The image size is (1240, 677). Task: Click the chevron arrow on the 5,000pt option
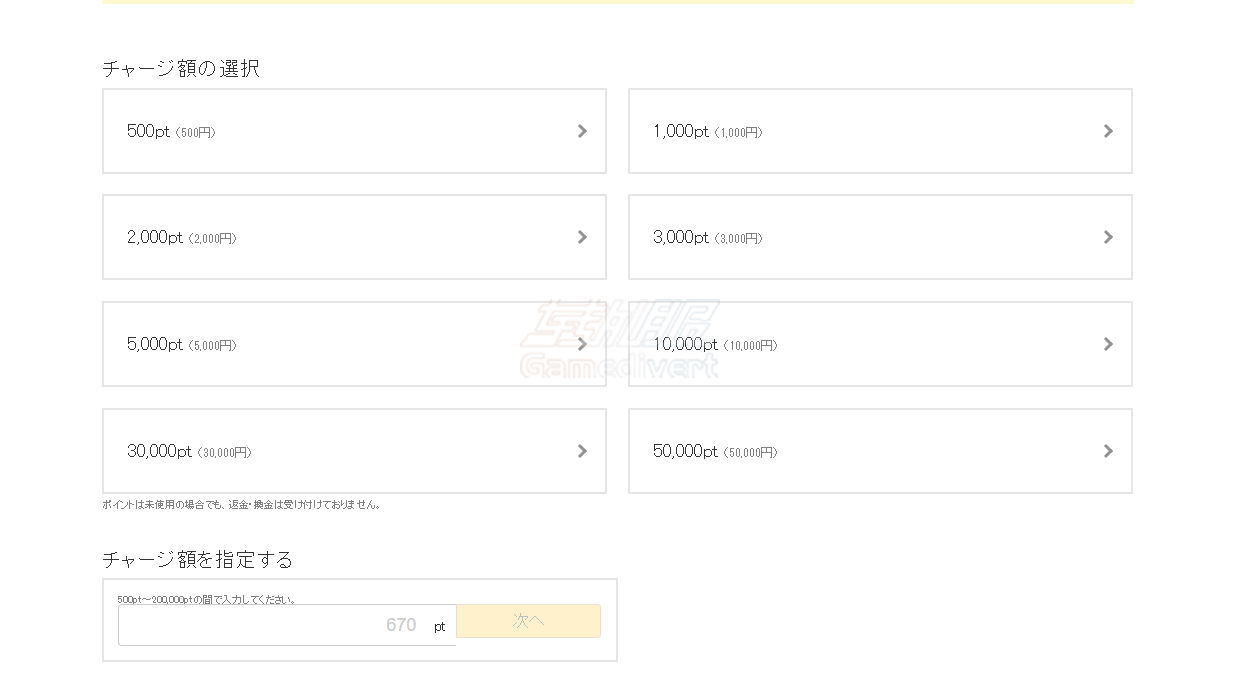tap(582, 344)
